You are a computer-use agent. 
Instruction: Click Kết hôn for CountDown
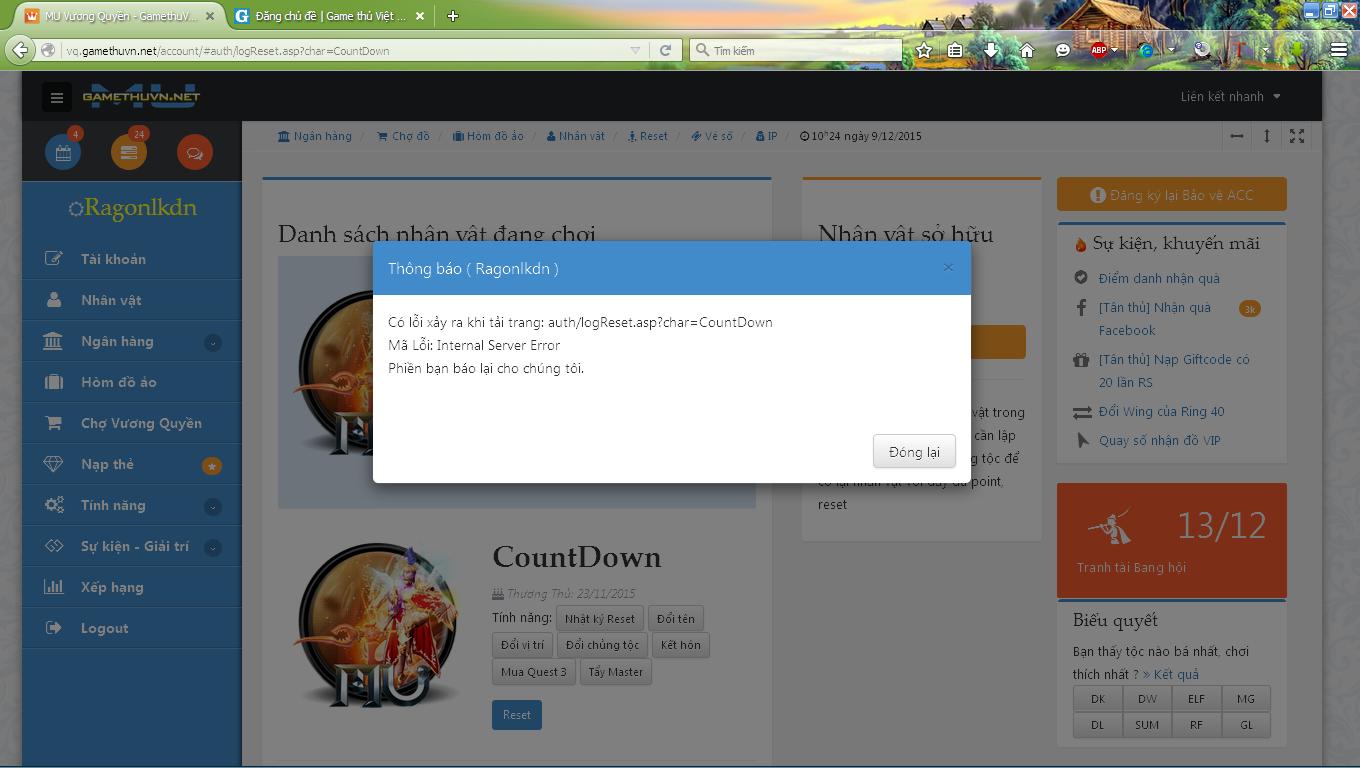[680, 645]
